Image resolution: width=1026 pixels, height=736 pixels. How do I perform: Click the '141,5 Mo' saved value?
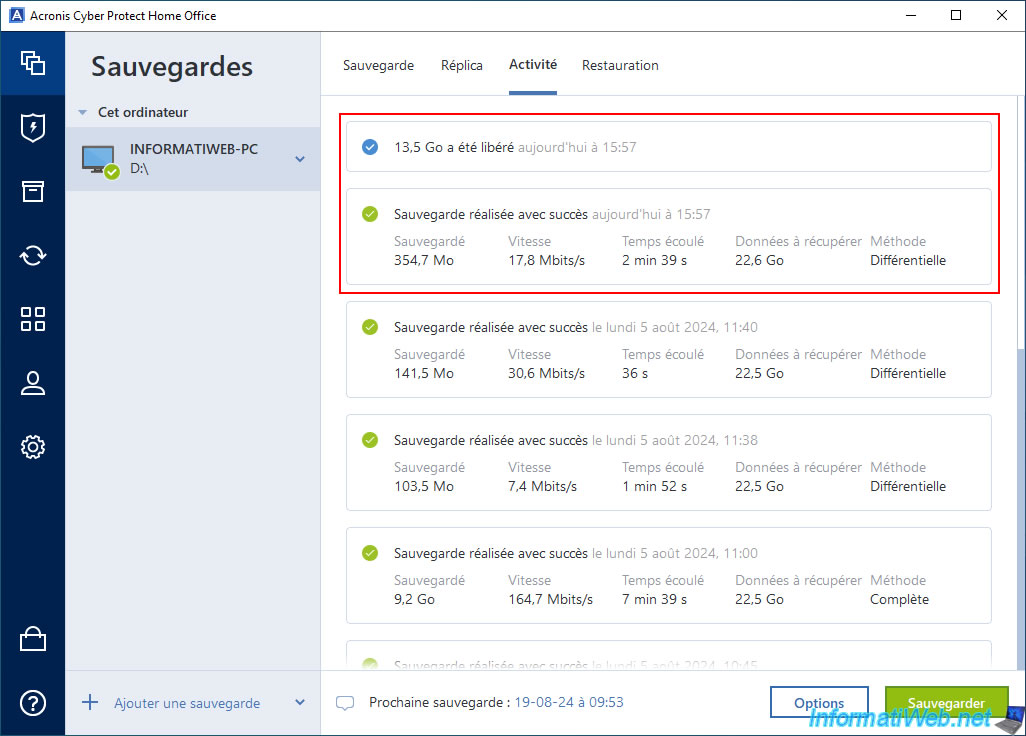(423, 374)
